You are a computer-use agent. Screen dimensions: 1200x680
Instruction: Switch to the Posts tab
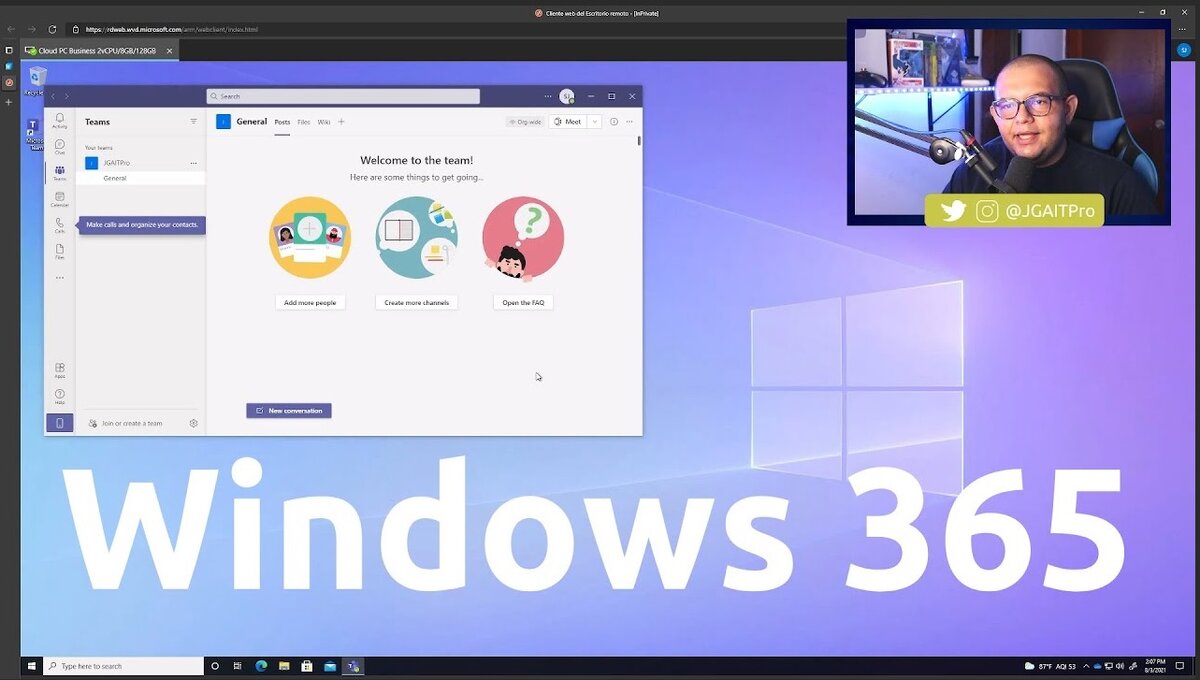tap(282, 122)
